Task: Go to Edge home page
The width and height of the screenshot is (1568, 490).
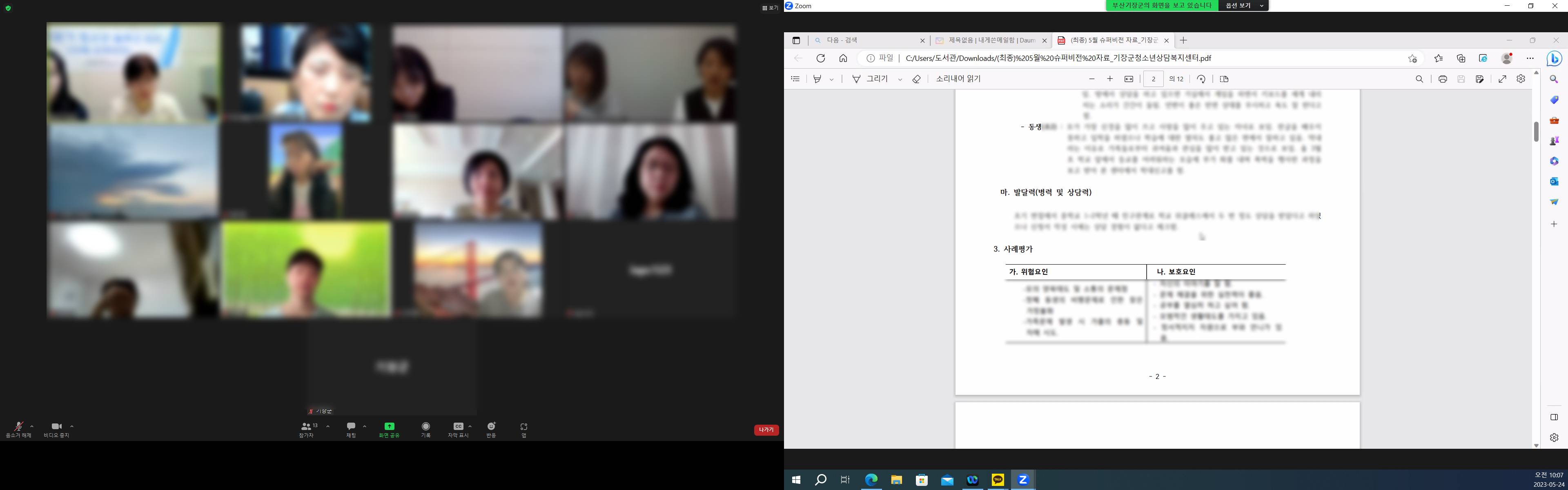Action: (843, 58)
